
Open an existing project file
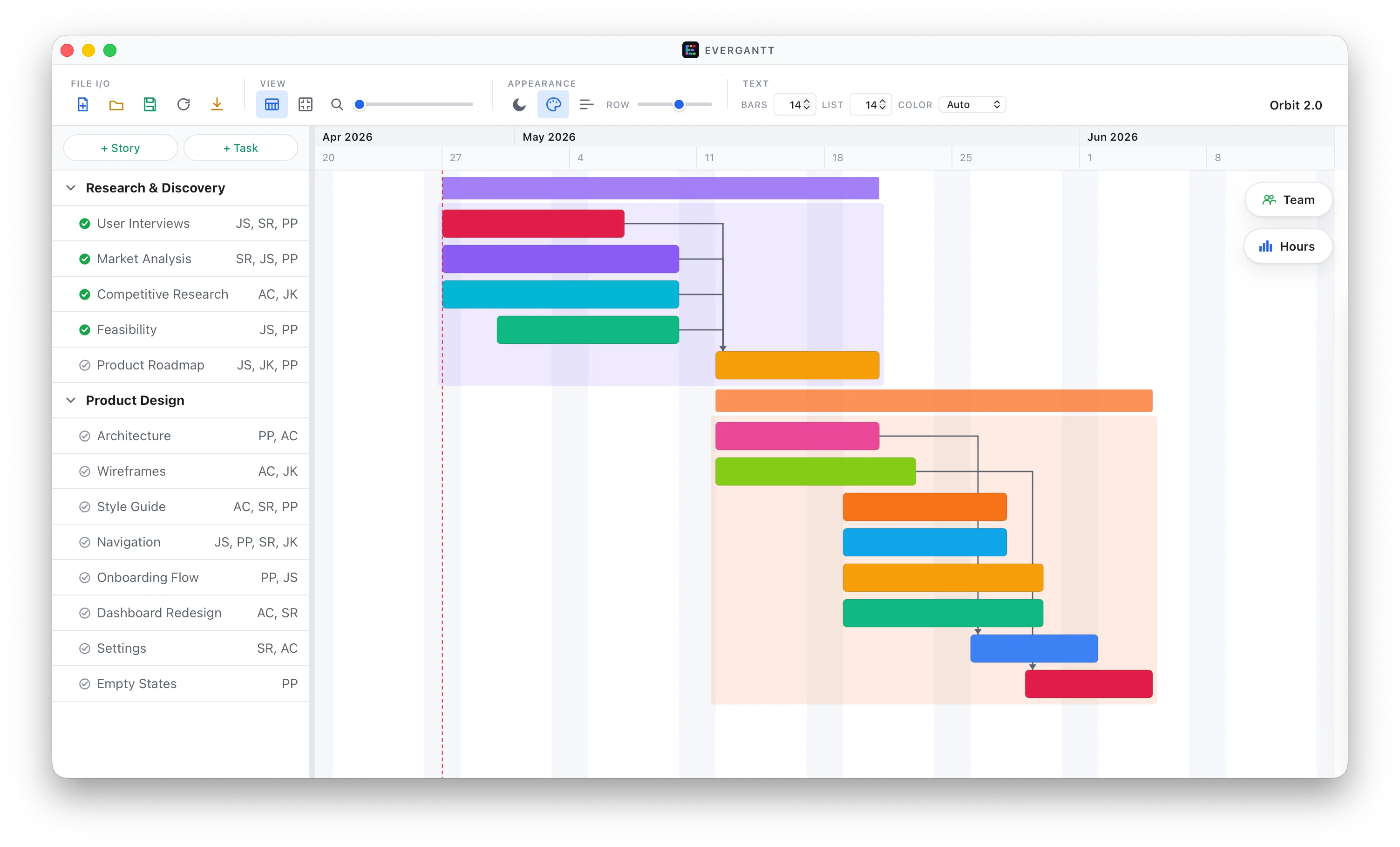pyautogui.click(x=116, y=105)
